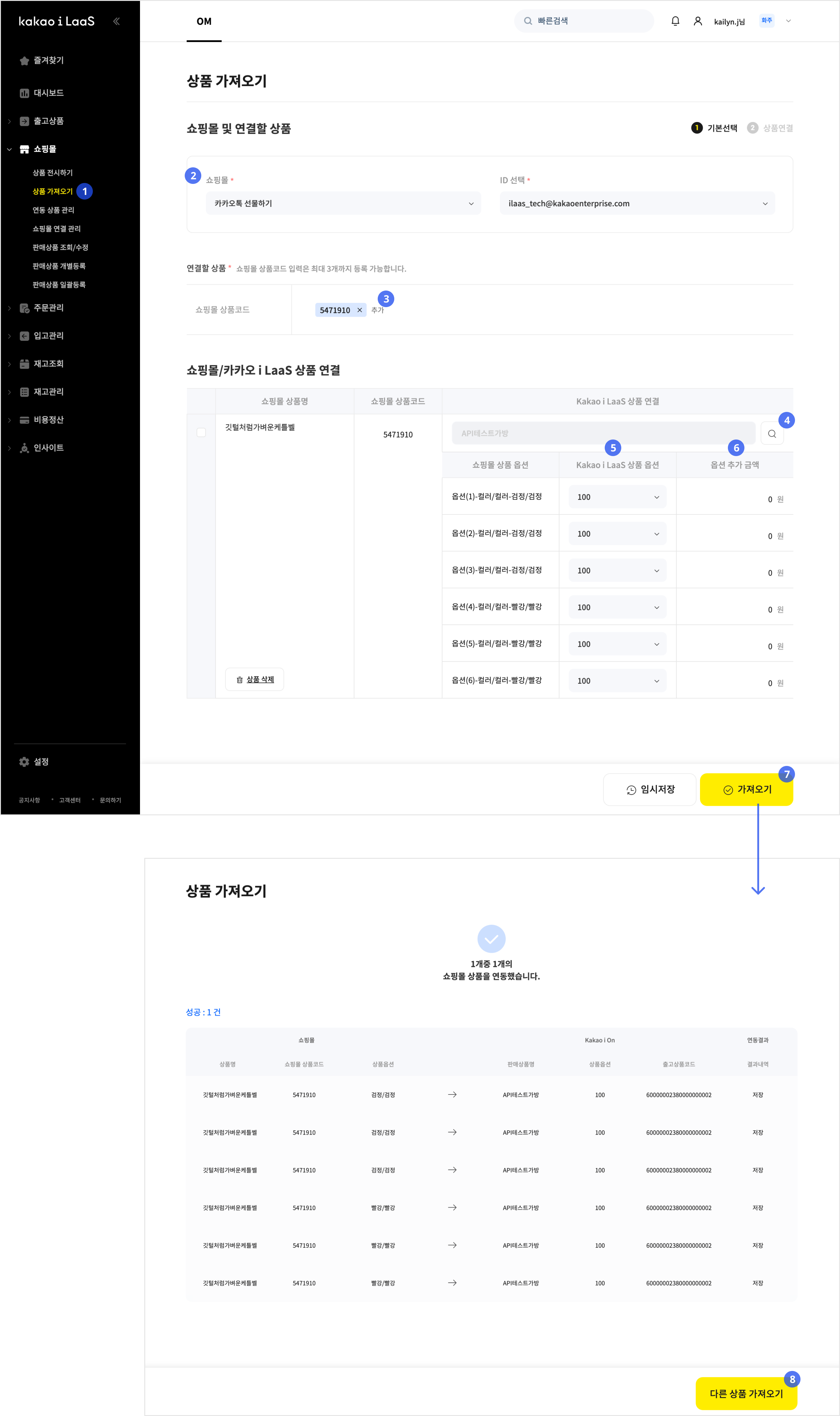
Task: Remove product code tag 5471910
Action: [x=359, y=310]
